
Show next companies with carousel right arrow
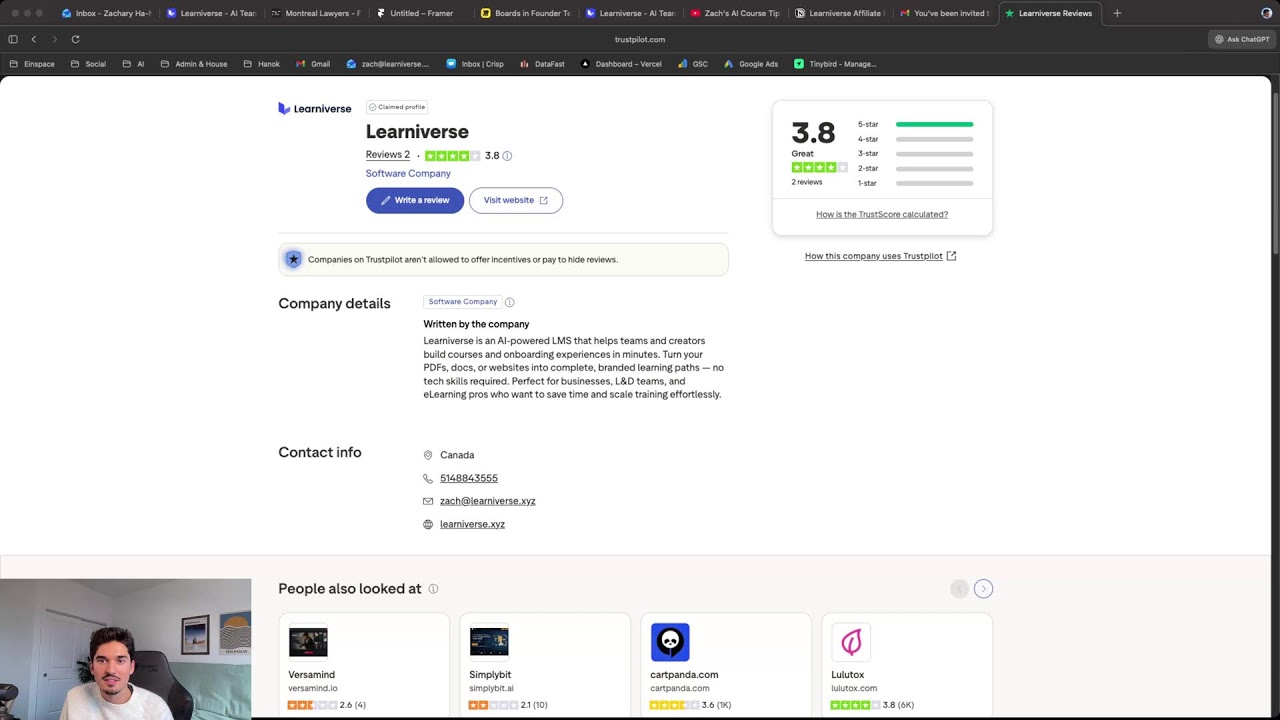(983, 589)
